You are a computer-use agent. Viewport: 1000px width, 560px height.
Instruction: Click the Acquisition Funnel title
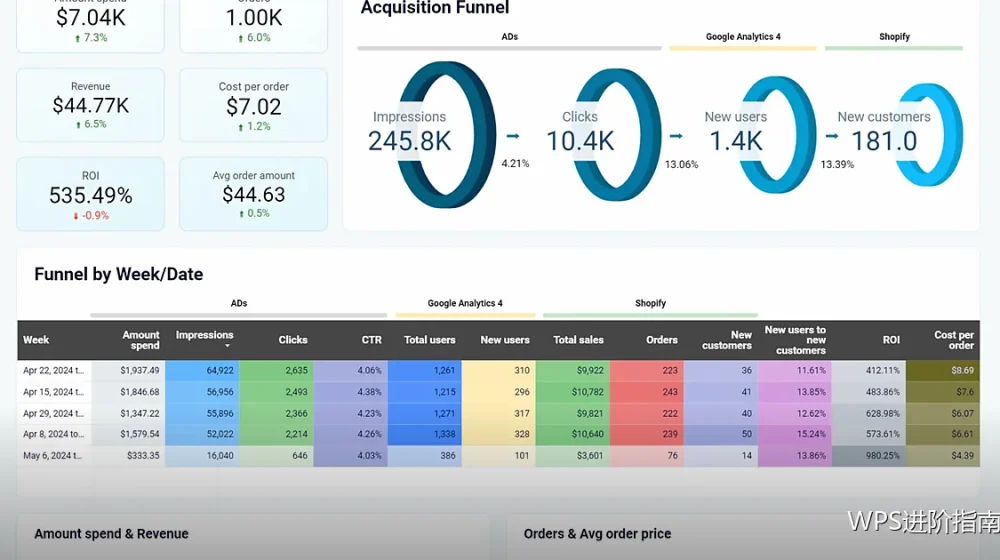pos(435,8)
